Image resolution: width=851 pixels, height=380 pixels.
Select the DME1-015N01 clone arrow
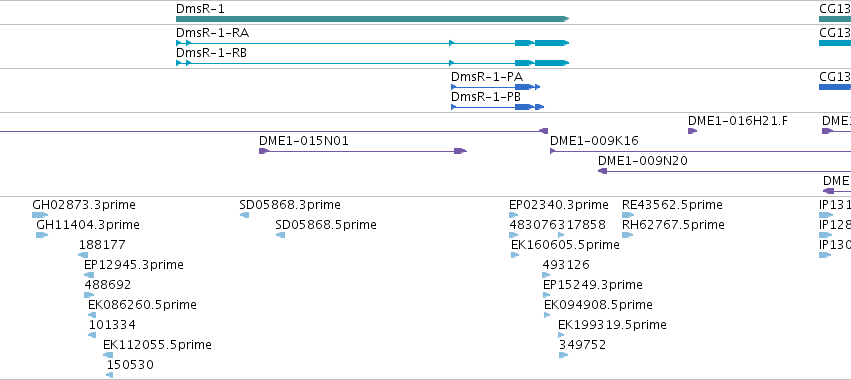pyautogui.click(x=363, y=151)
